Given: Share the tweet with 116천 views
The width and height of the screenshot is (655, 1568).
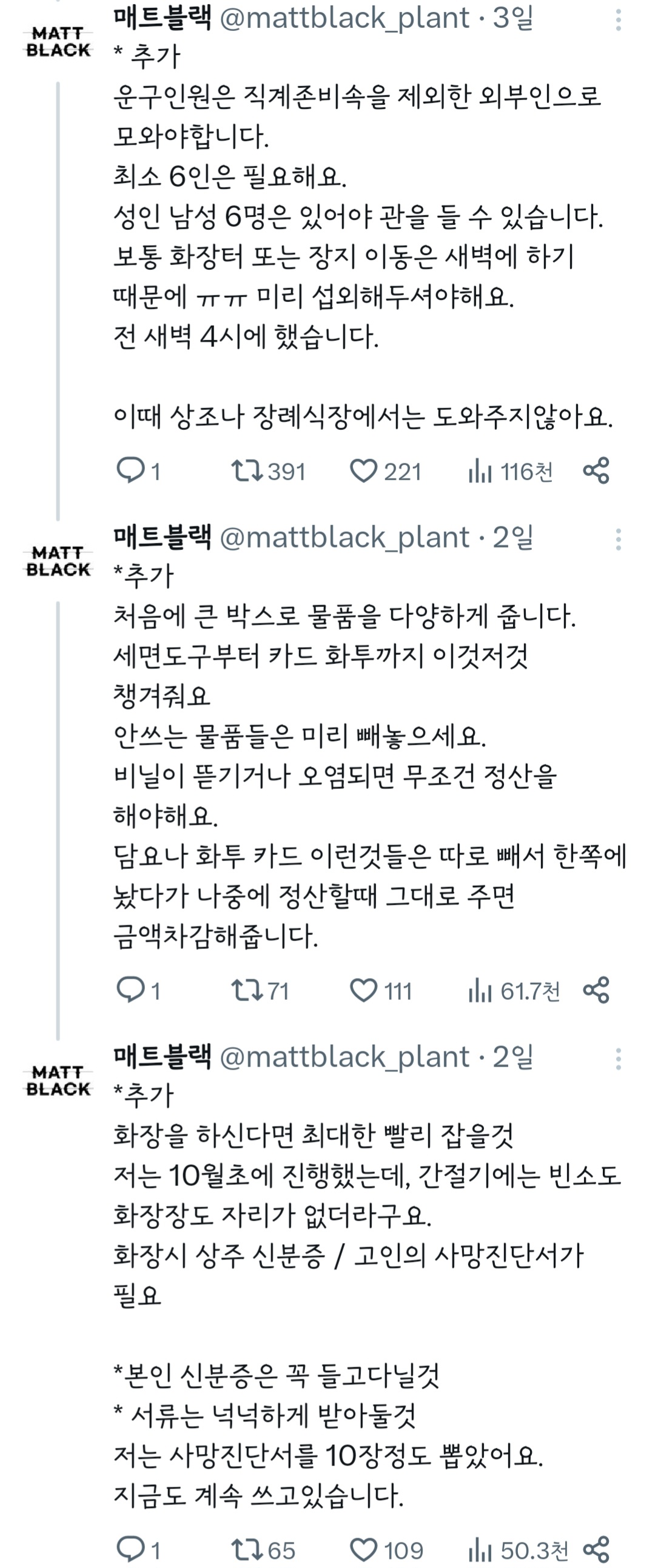Looking at the screenshot, I should pyautogui.click(x=596, y=471).
